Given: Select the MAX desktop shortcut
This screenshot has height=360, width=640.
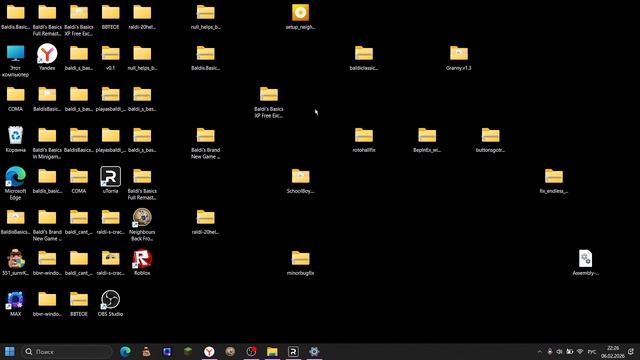Looking at the screenshot, I should pyautogui.click(x=16, y=303).
